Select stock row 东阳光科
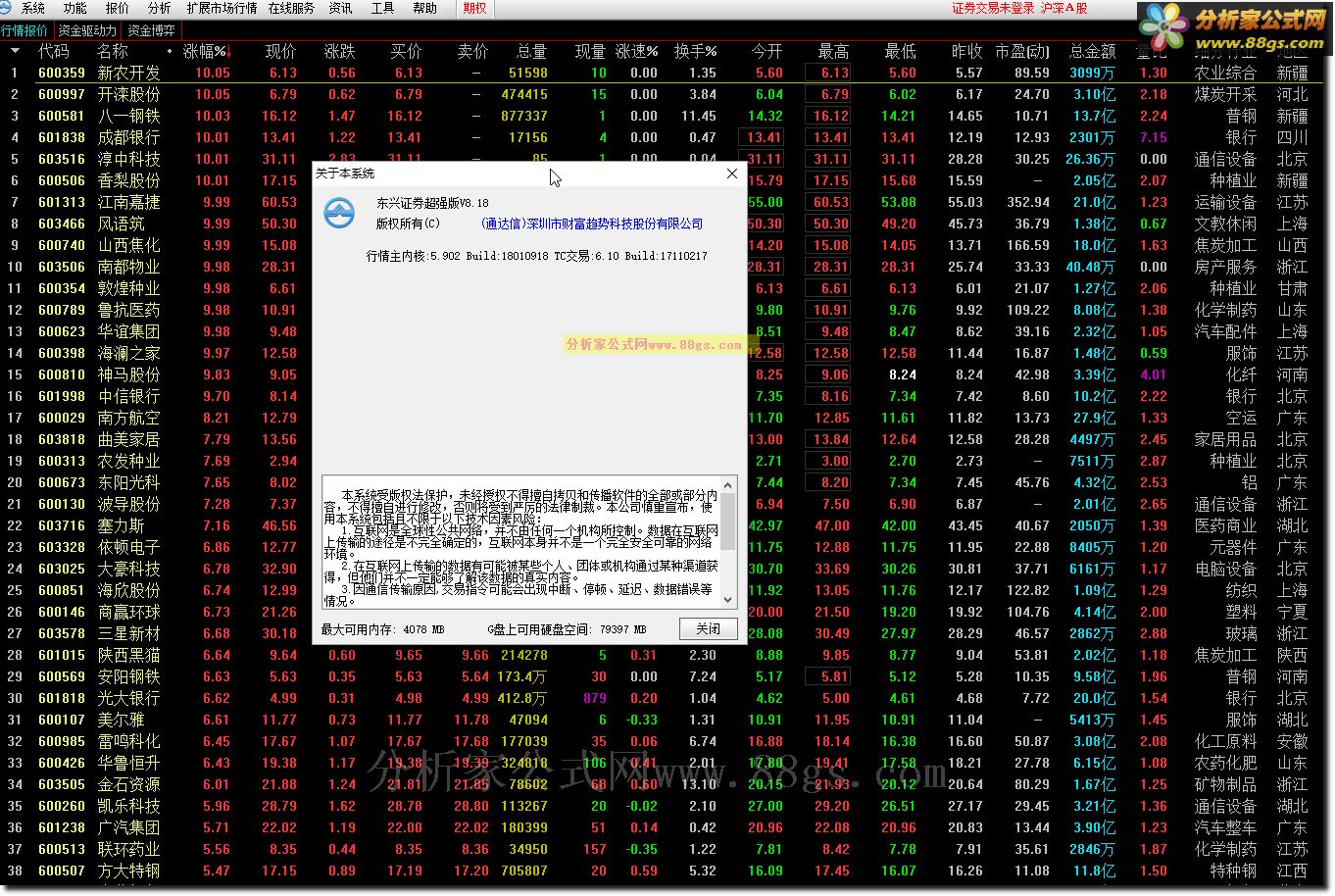Viewport: 1335px width, 896px height. pos(128,482)
